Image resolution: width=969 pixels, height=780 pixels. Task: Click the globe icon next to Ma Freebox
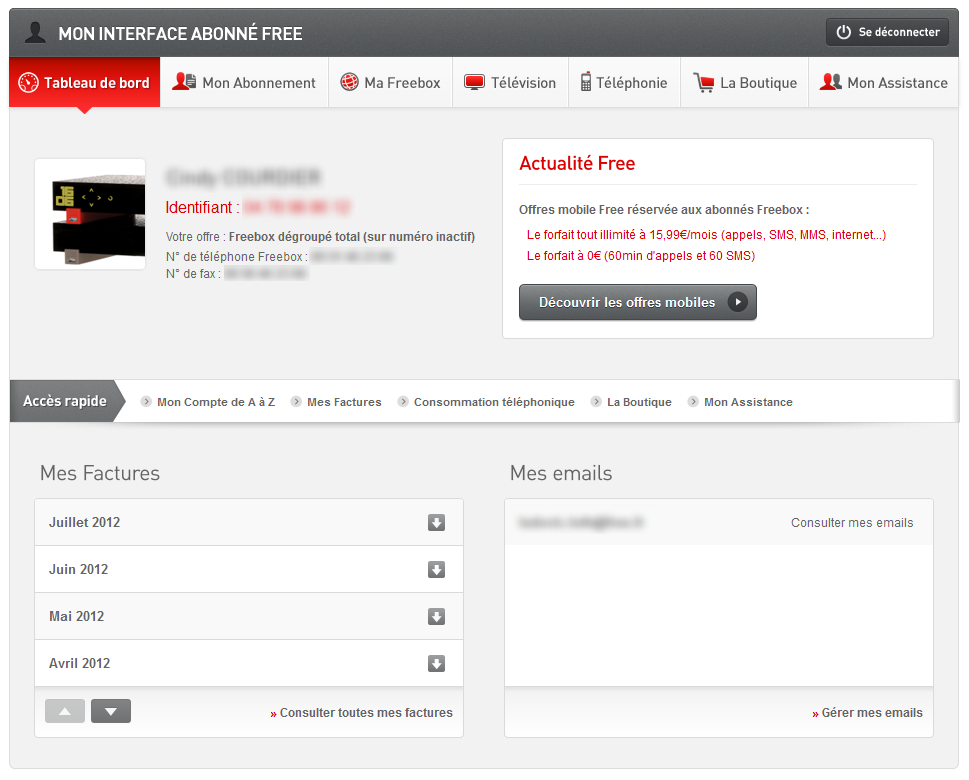tap(349, 82)
